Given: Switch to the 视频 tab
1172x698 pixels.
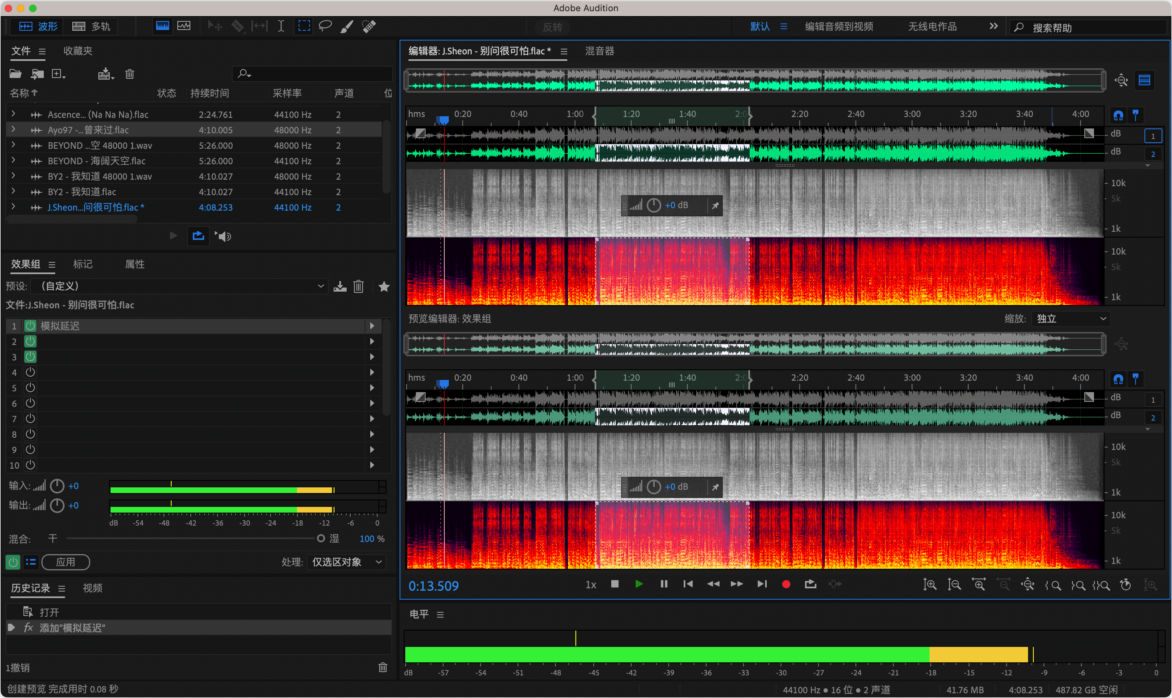Looking at the screenshot, I should [93, 588].
